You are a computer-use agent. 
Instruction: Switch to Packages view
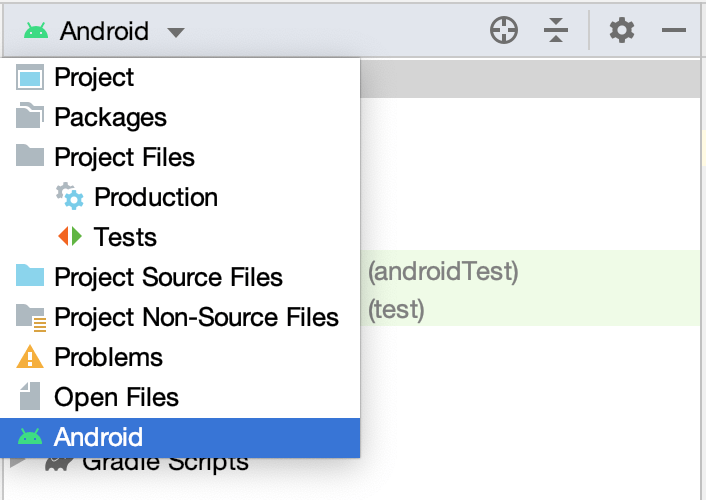pyautogui.click(x=110, y=117)
